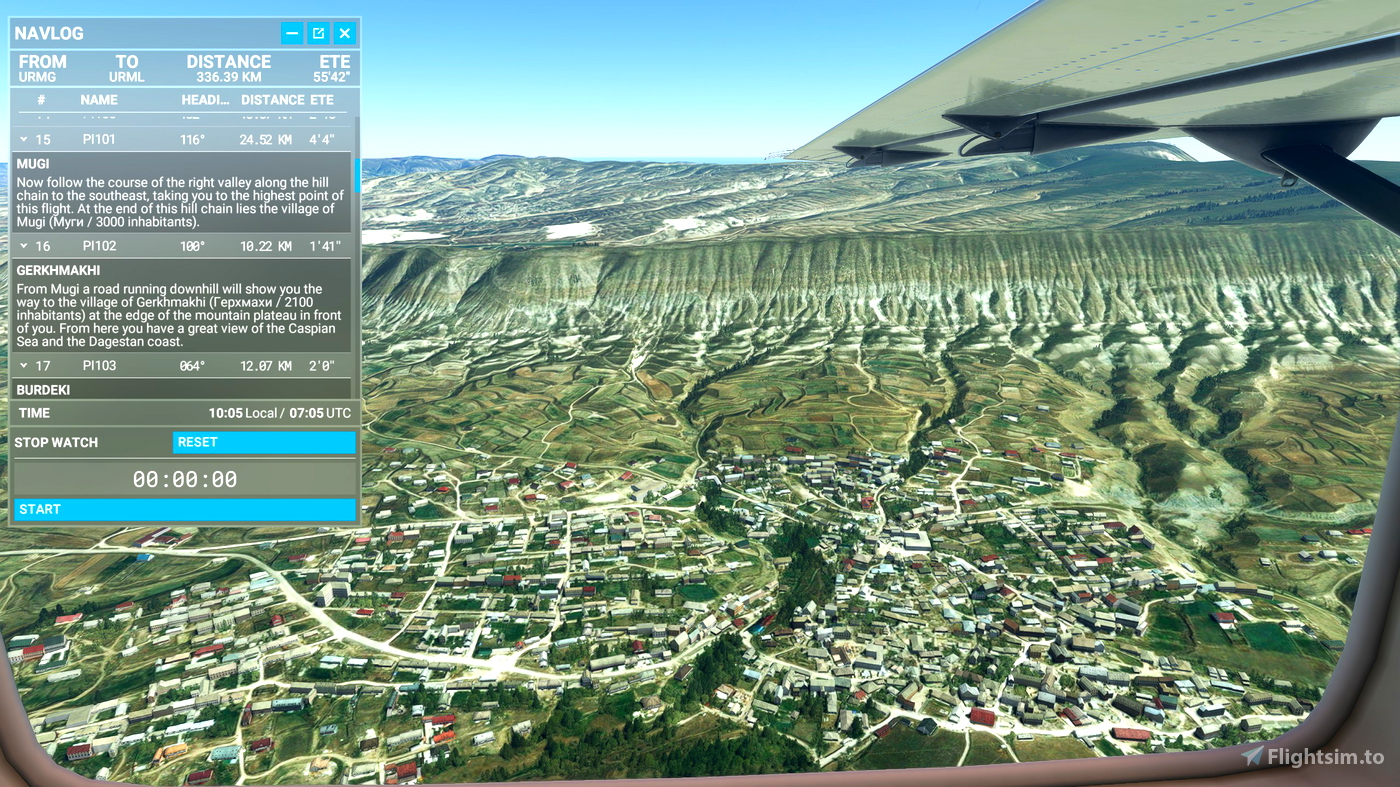Click the DISTANCE column header in list
Image resolution: width=1400 pixels, height=787 pixels.
coord(272,100)
